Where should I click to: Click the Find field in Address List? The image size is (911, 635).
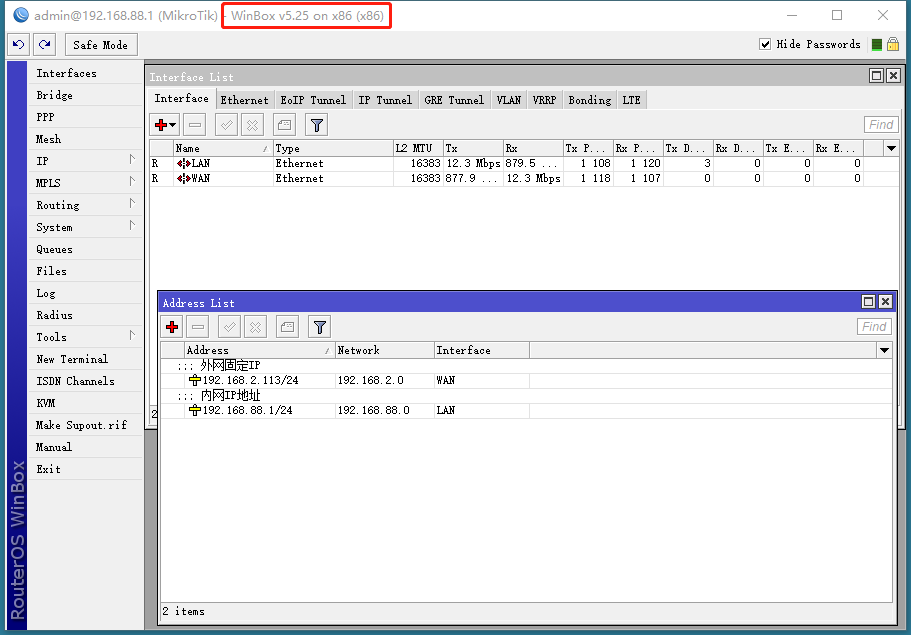(x=874, y=327)
